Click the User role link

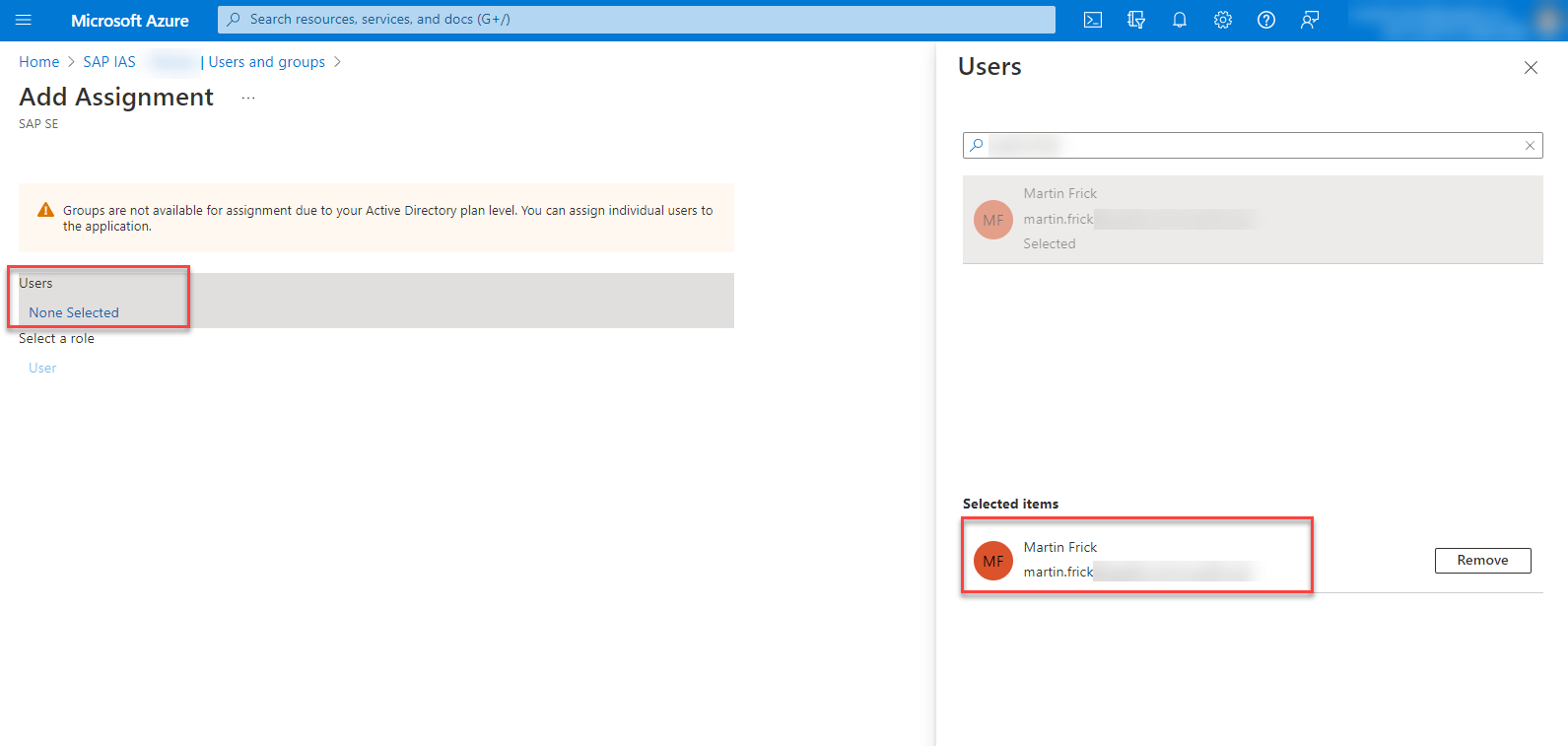pos(42,368)
